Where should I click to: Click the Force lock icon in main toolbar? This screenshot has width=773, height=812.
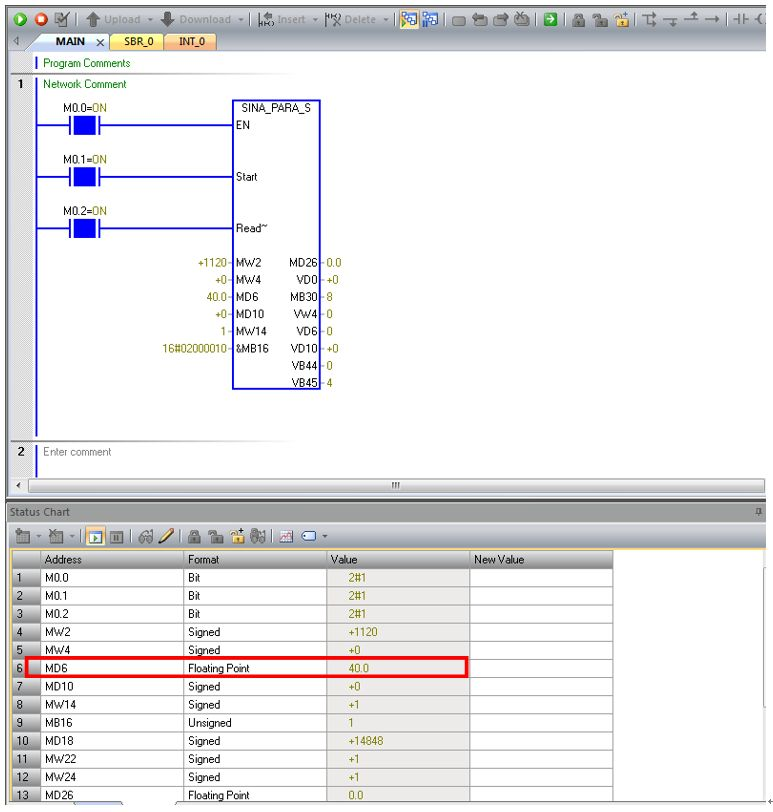click(579, 20)
